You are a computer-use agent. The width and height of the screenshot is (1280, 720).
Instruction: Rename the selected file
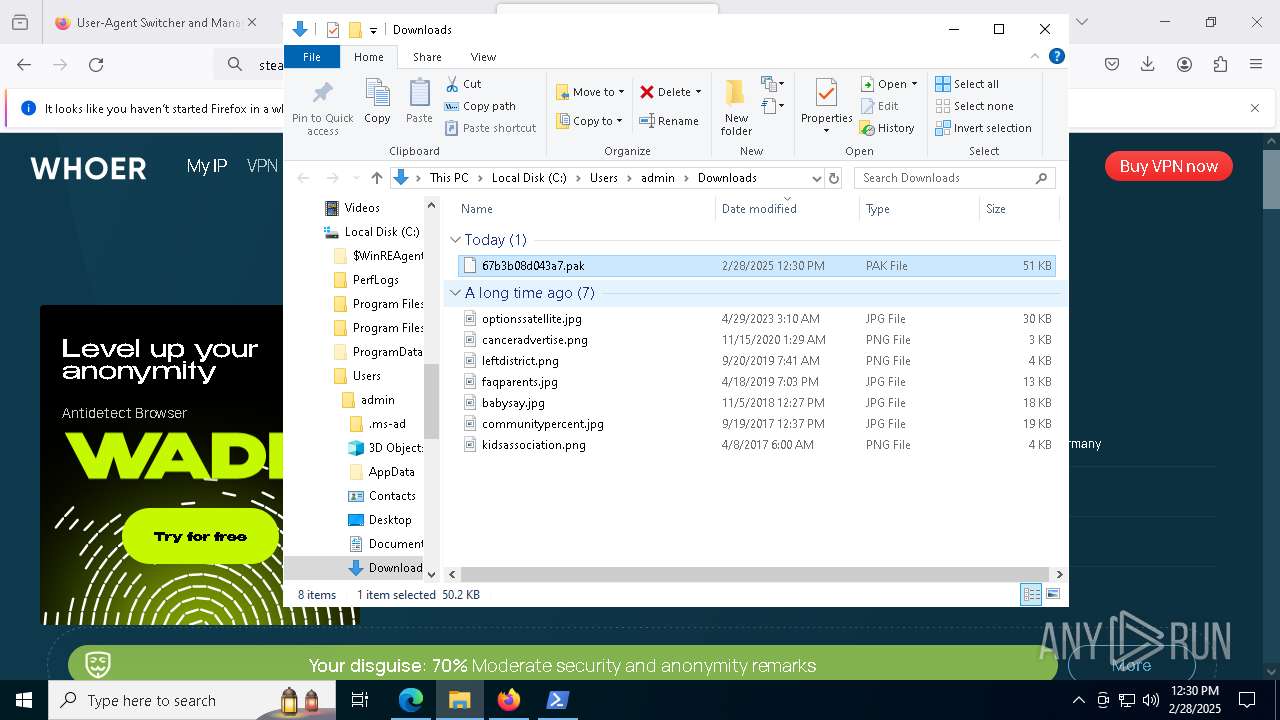click(669, 121)
